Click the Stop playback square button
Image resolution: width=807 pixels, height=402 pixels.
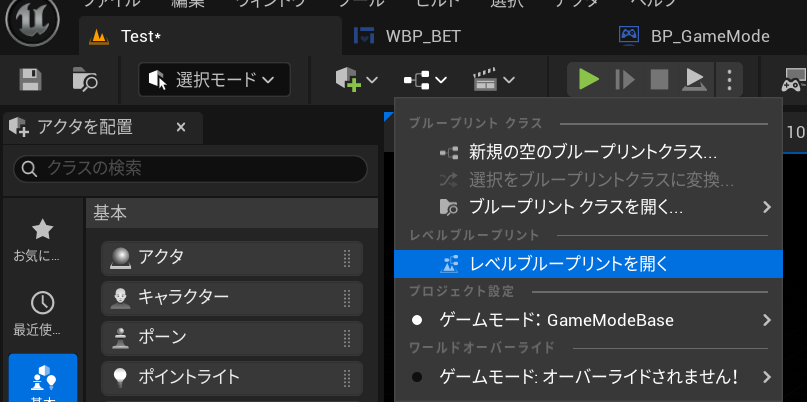click(659, 79)
